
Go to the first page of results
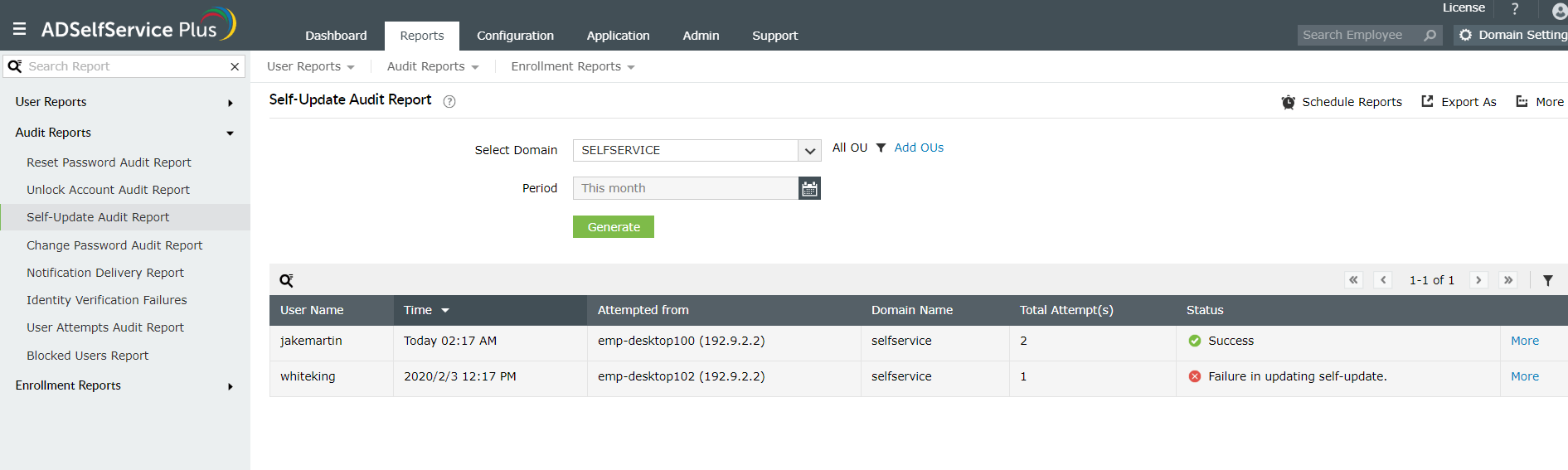click(1353, 280)
